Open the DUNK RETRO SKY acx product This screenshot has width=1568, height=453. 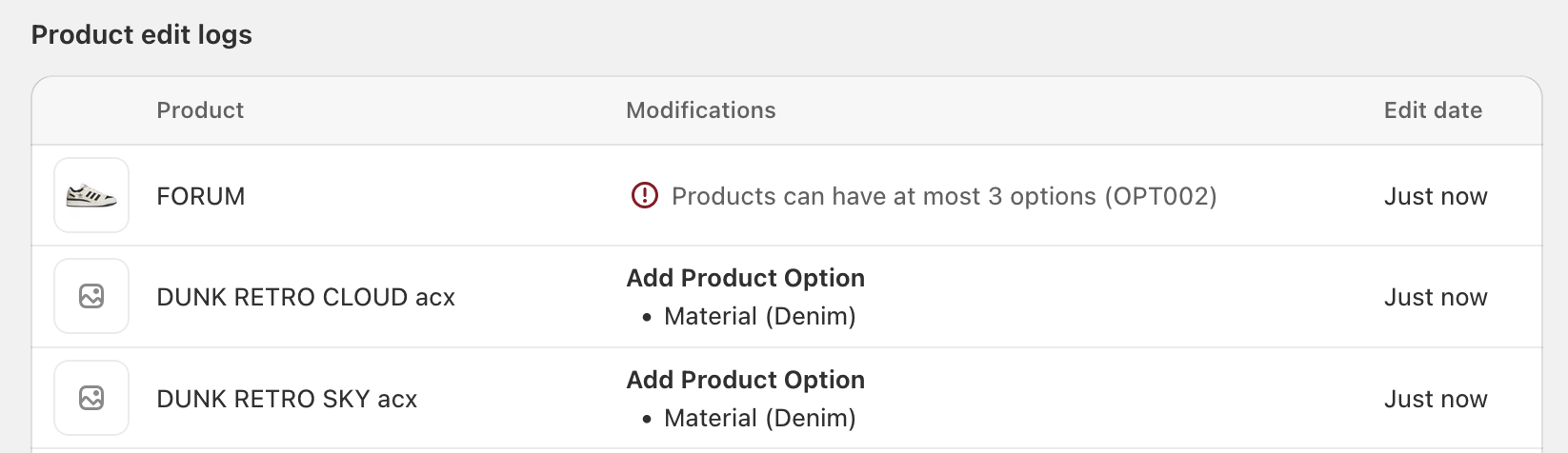tap(287, 399)
